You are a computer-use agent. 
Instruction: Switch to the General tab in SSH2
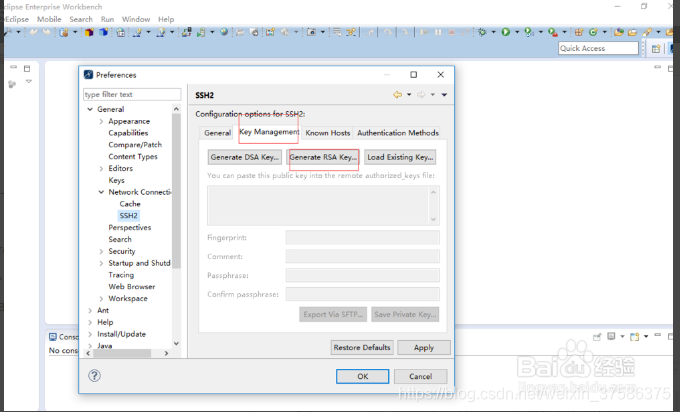point(217,133)
